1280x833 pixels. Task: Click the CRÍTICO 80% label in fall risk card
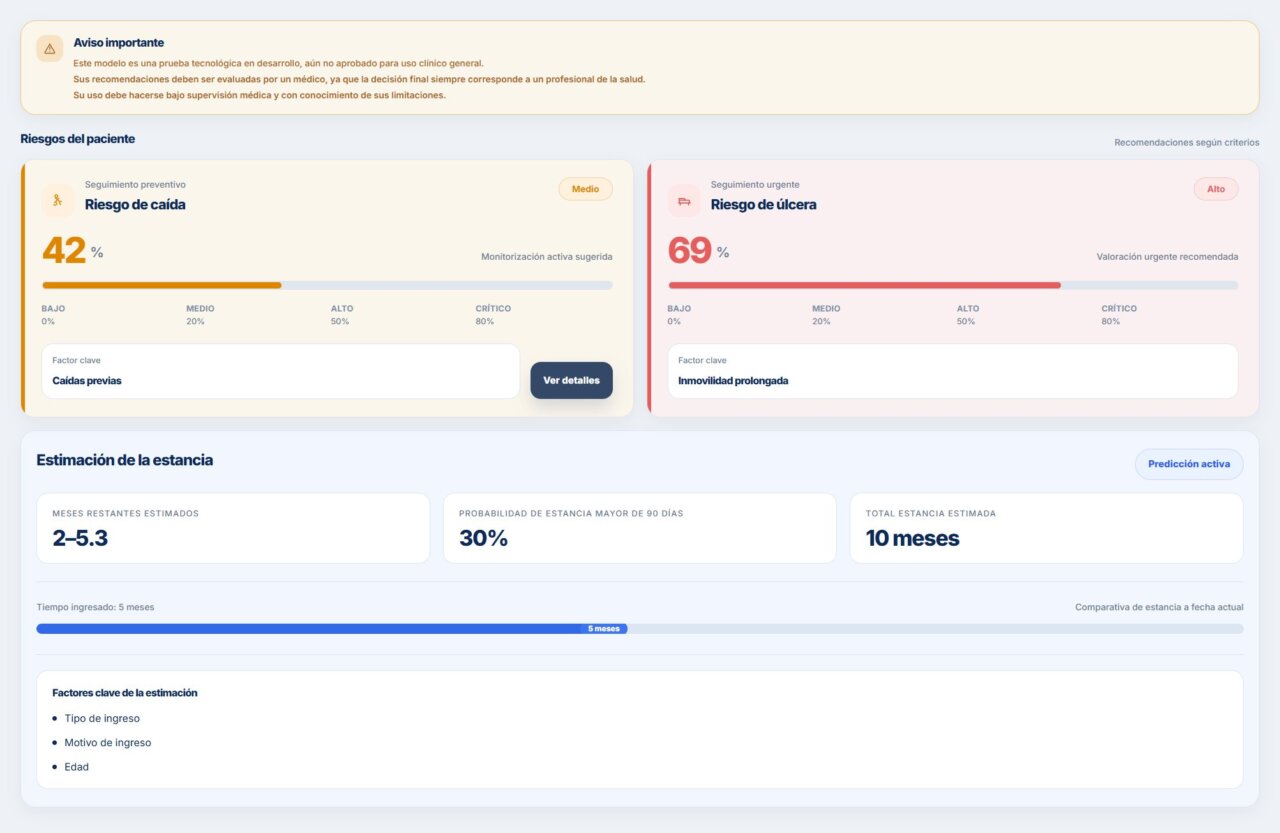tap(495, 315)
